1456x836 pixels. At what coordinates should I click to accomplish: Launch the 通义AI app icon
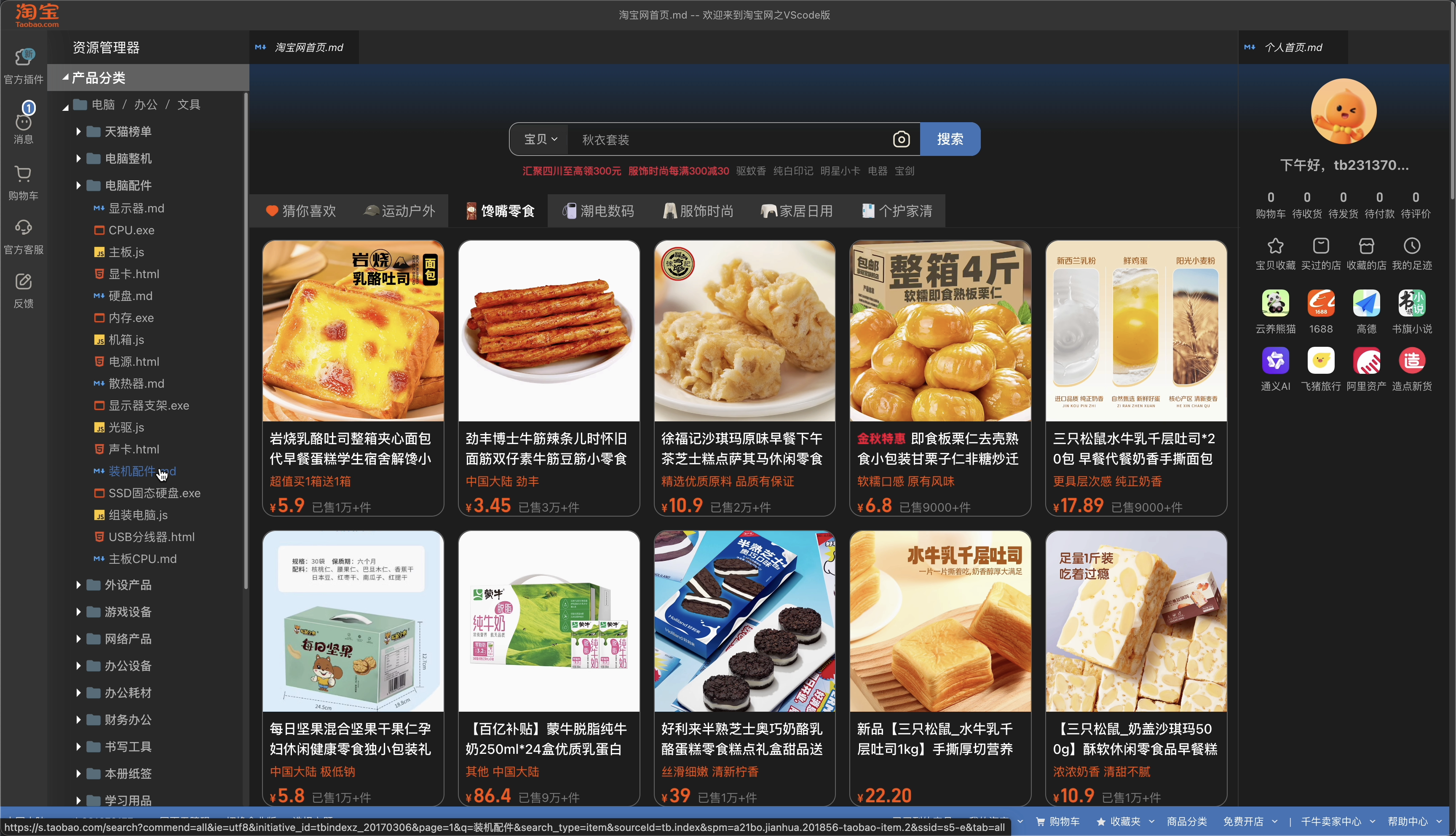click(1275, 361)
